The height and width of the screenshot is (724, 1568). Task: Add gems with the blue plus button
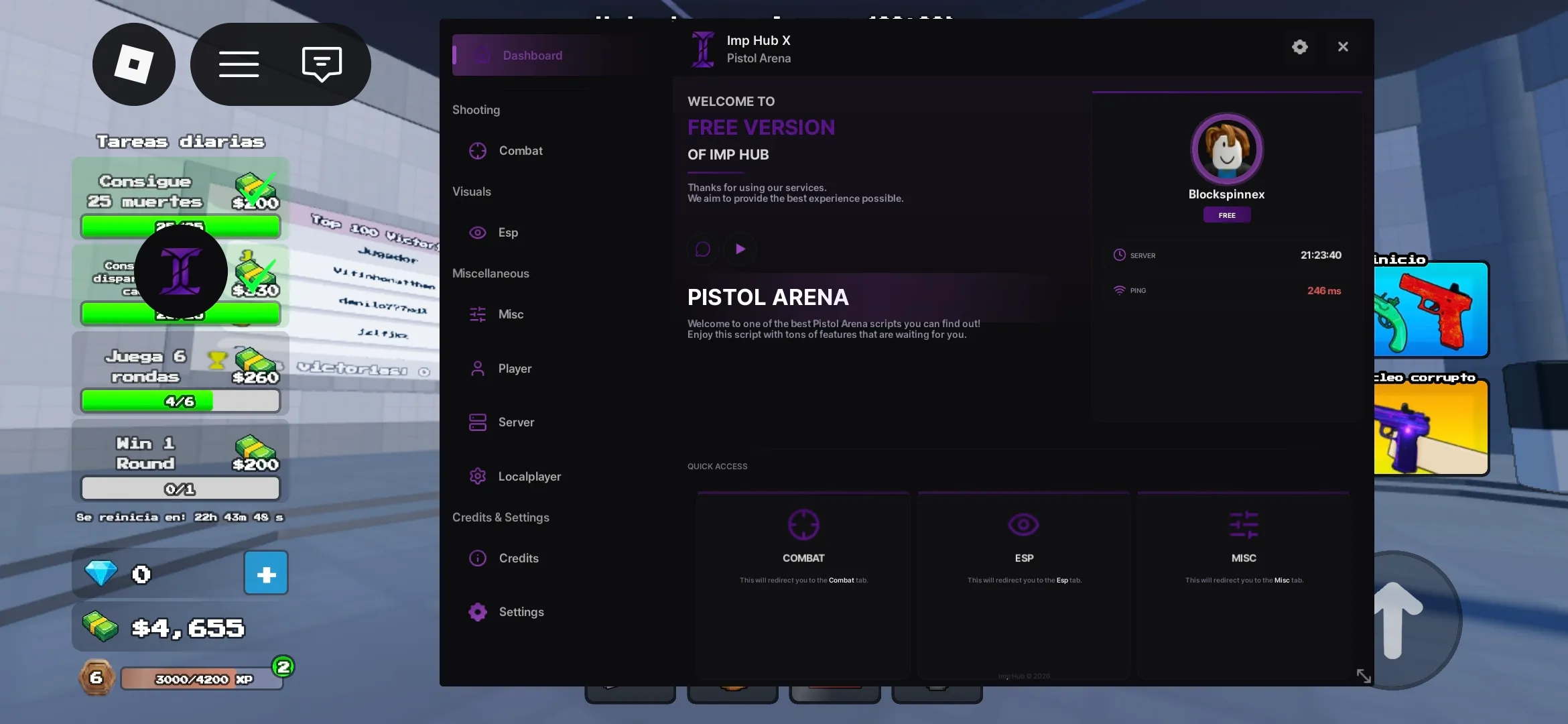pos(266,574)
